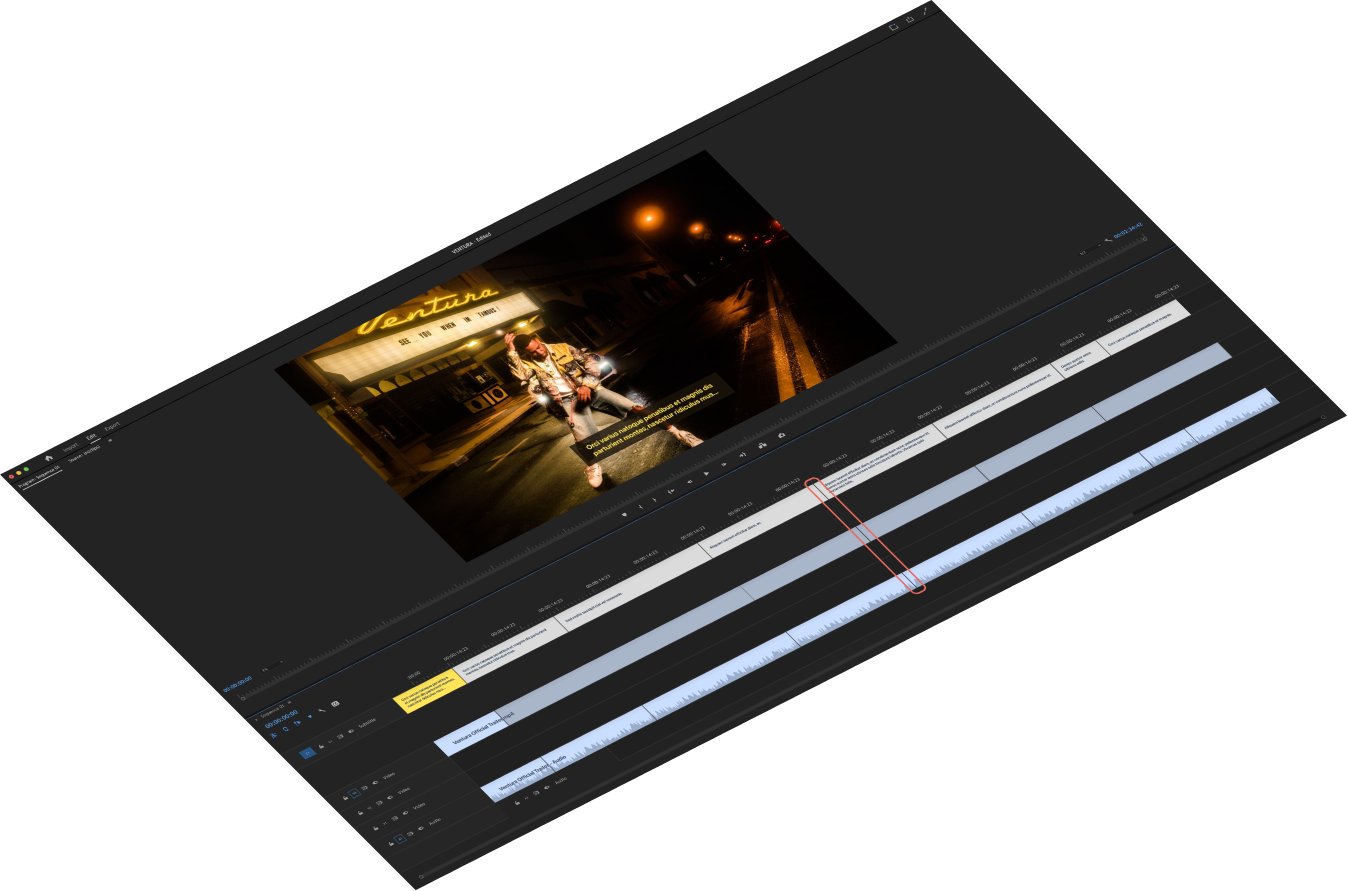Image resolution: width=1348 pixels, height=891 pixels.
Task: Click the Mark Out button
Action: coord(655,500)
